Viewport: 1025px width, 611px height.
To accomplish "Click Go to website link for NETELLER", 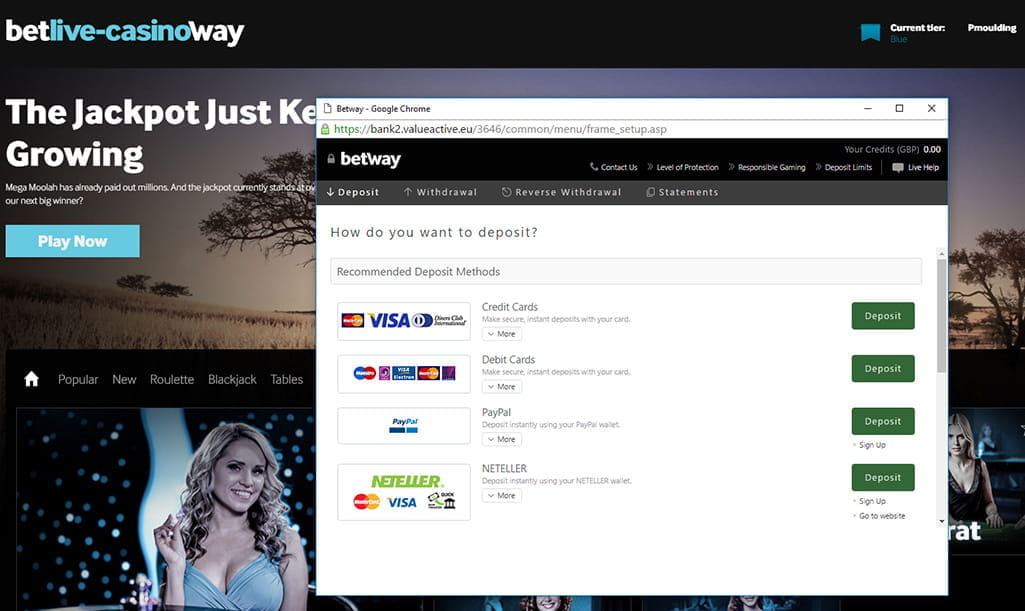I will [x=882, y=516].
